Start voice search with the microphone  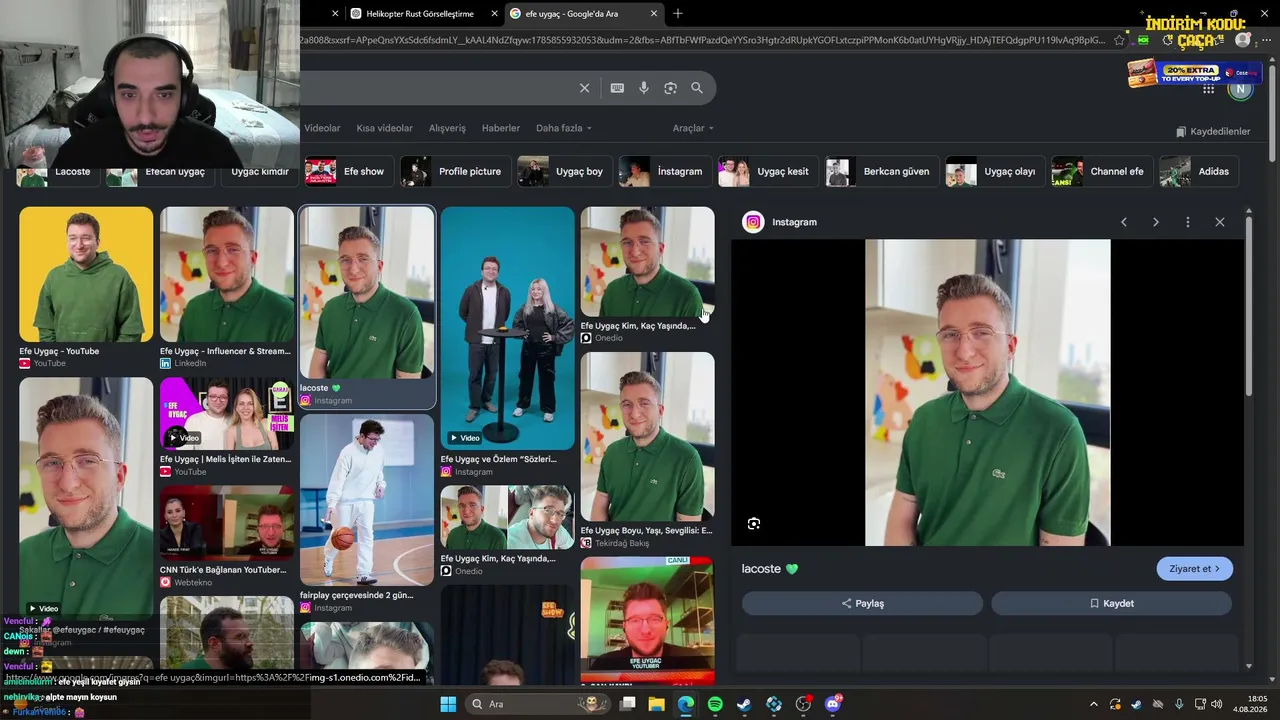point(644,88)
